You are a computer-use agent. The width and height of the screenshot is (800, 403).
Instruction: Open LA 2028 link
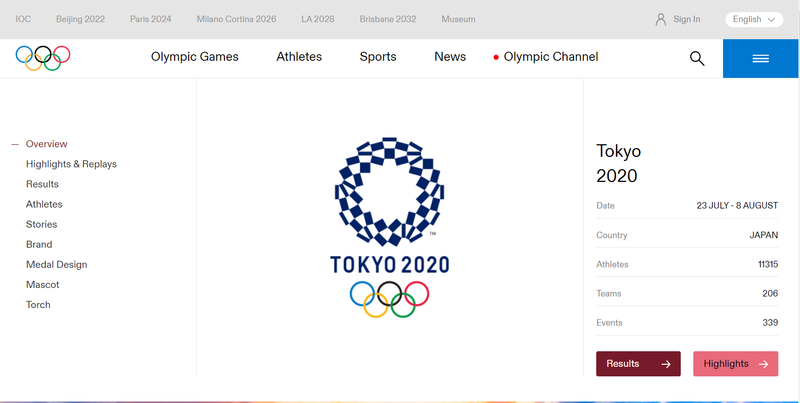tap(318, 19)
